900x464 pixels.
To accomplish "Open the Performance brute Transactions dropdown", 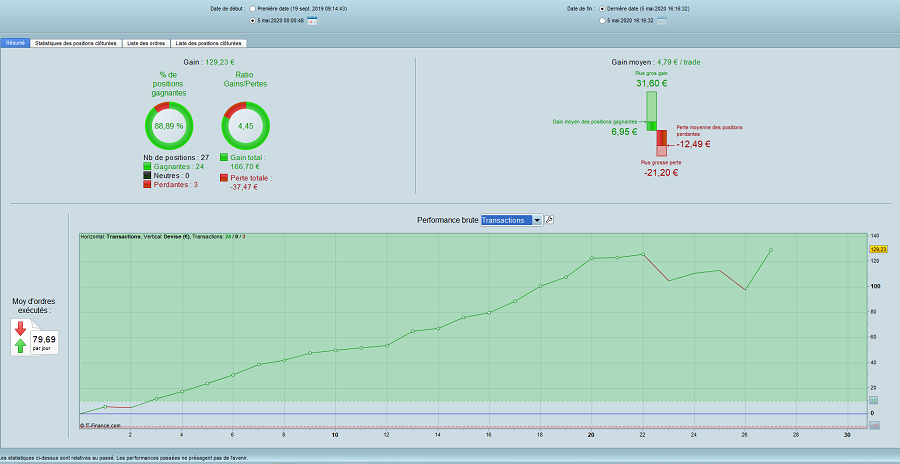I will pos(511,220).
